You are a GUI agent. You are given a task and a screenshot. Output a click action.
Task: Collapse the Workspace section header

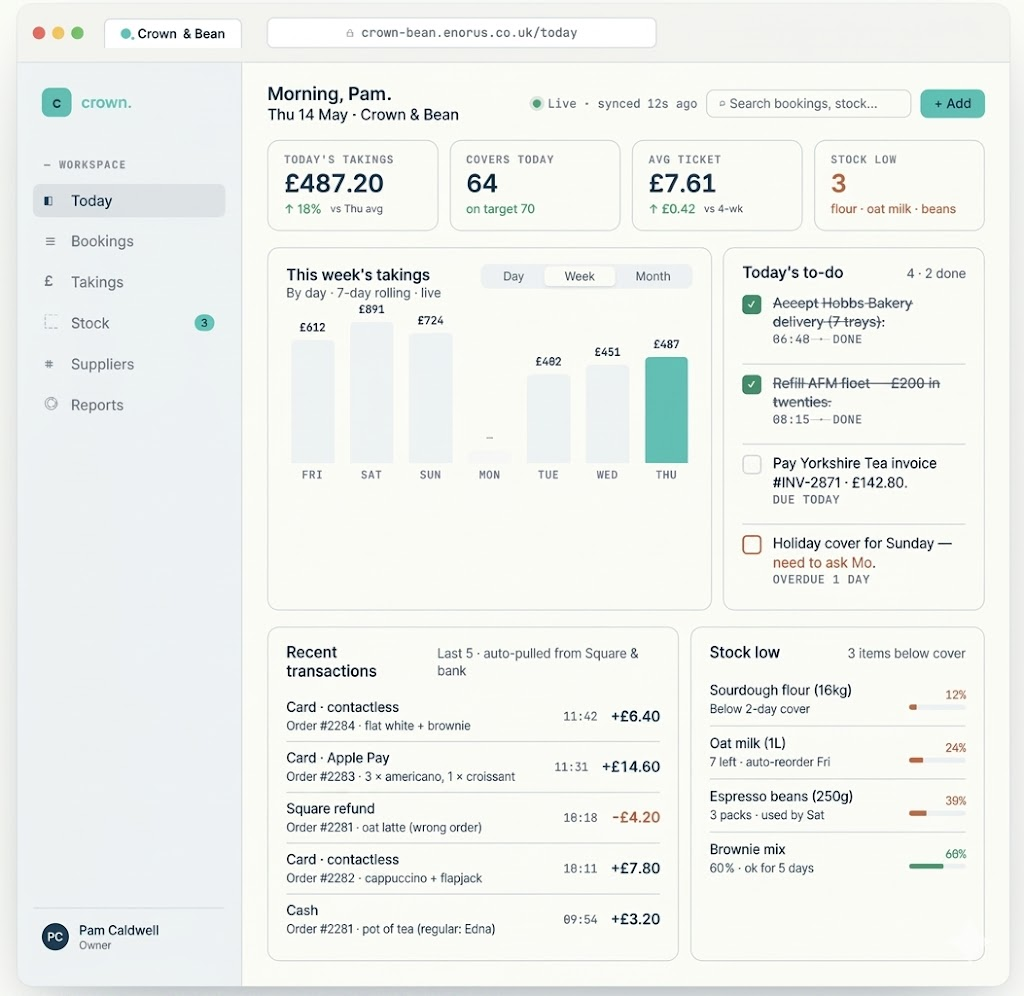(84, 165)
